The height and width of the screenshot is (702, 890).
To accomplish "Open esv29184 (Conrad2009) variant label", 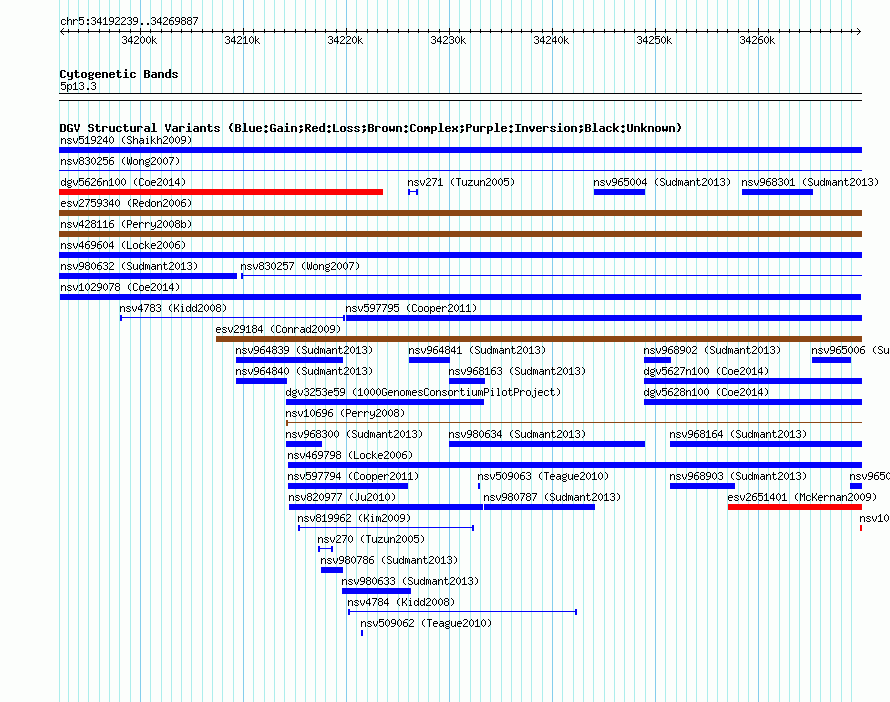I will coord(278,329).
